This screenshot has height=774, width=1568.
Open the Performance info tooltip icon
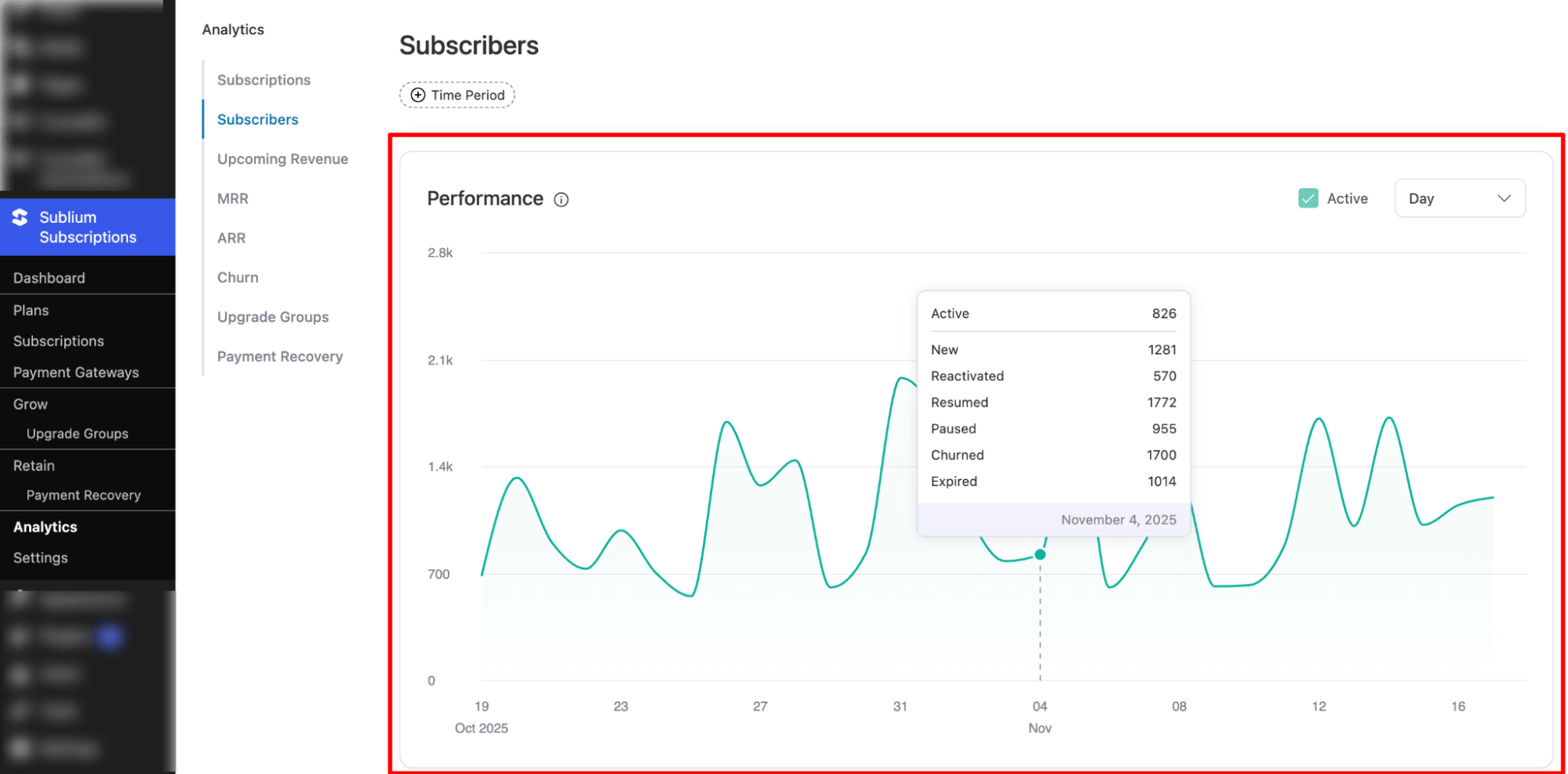(x=560, y=199)
